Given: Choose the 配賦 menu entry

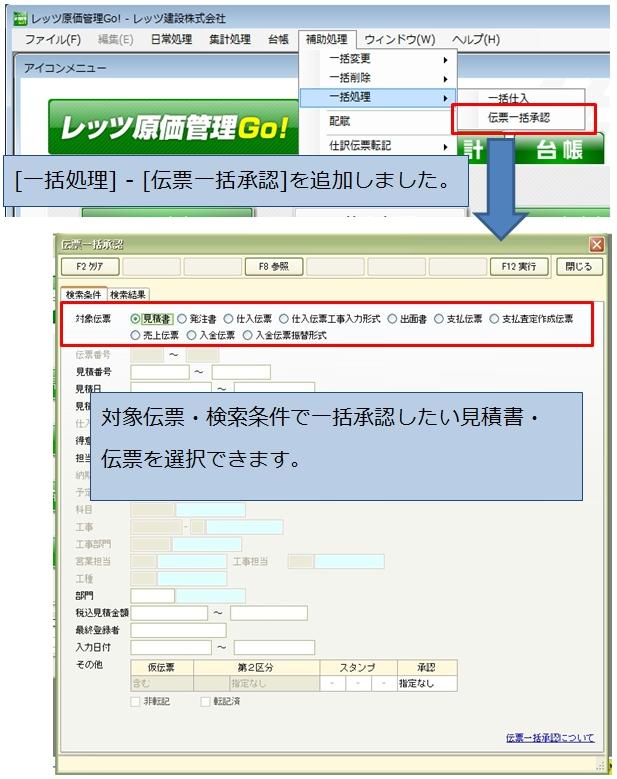Looking at the screenshot, I should pyautogui.click(x=378, y=121).
